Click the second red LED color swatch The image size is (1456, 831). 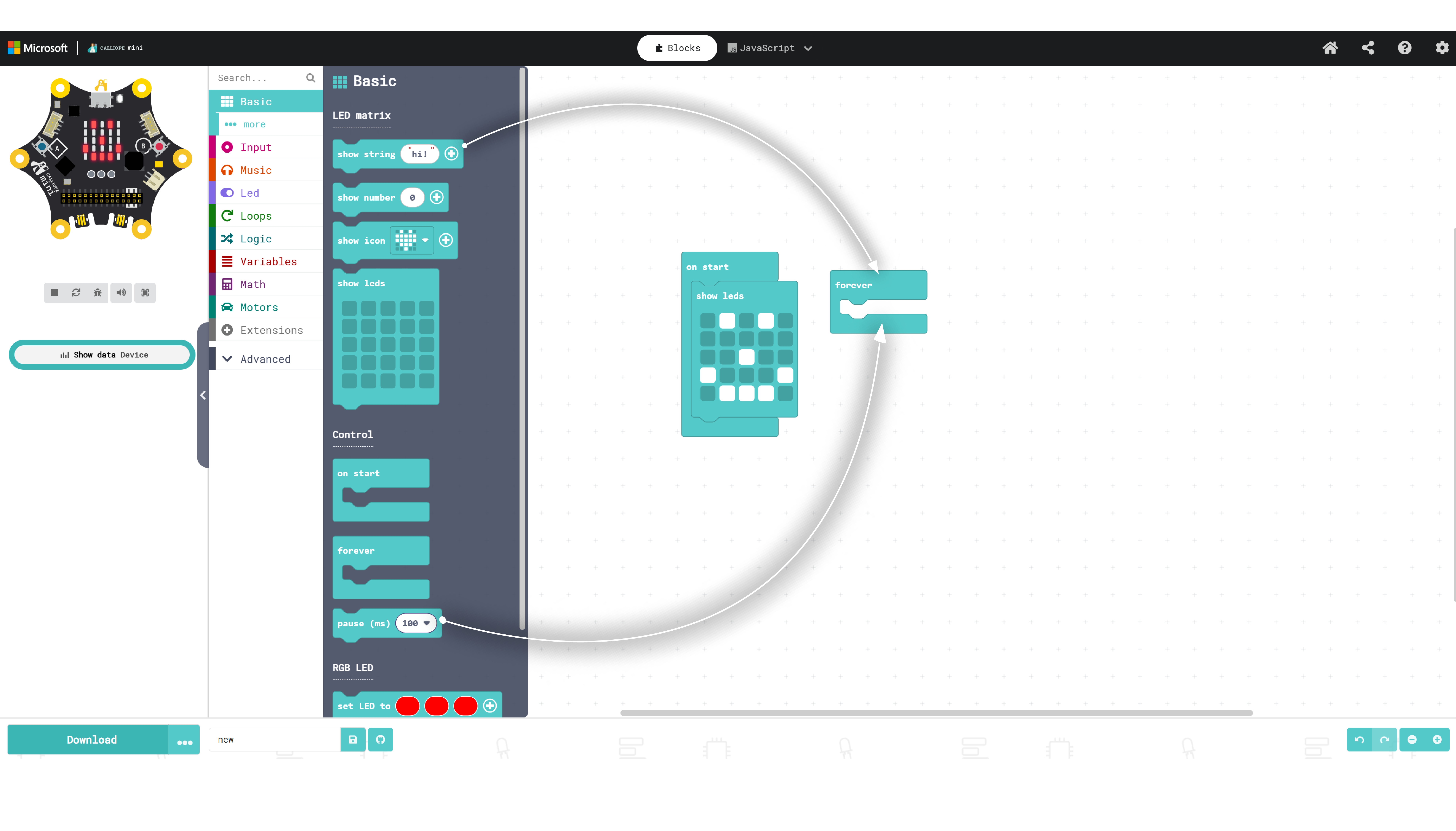(x=437, y=706)
